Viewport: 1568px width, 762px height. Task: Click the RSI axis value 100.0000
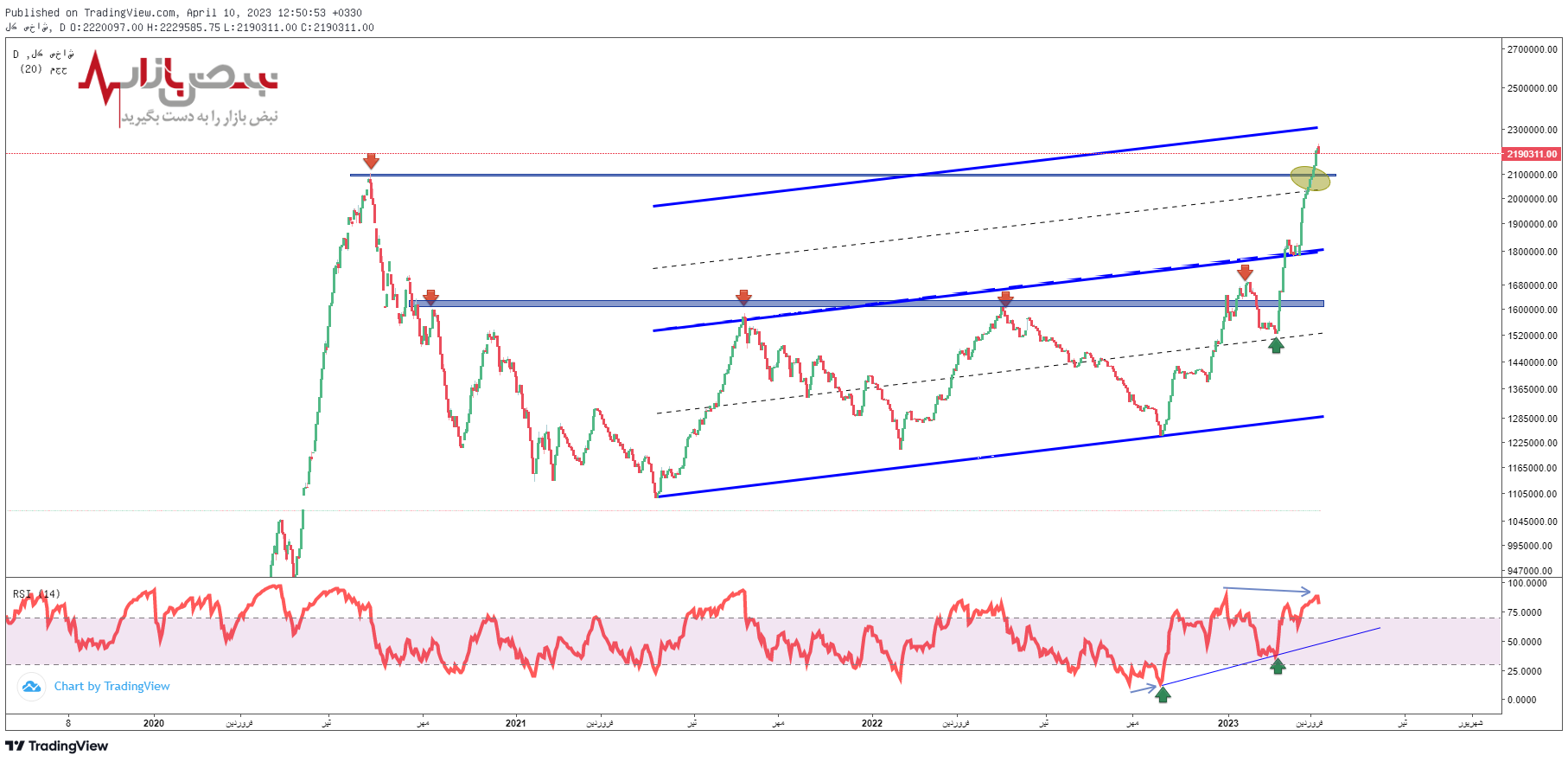click(x=1527, y=583)
